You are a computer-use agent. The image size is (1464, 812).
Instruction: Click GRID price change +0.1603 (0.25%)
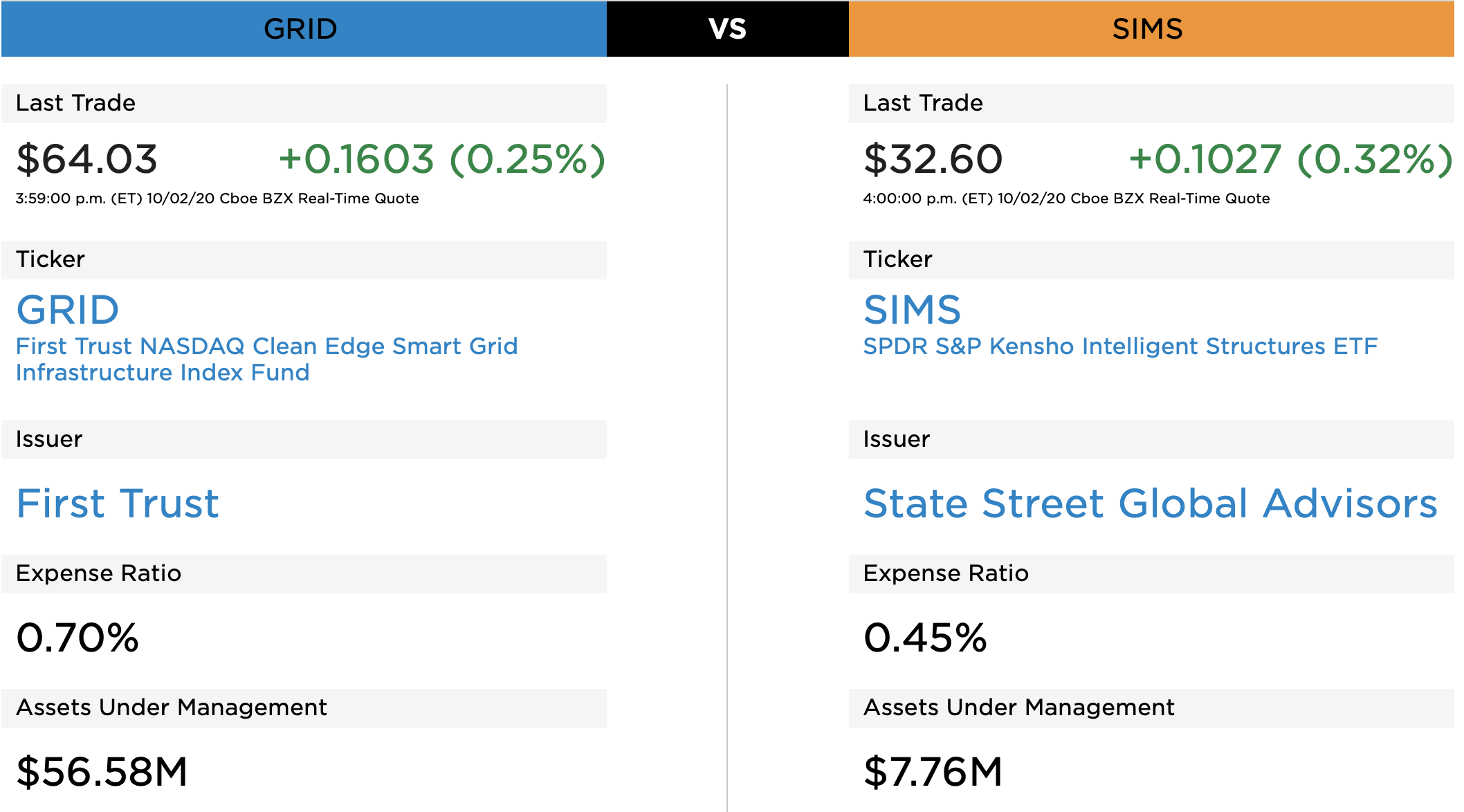442,159
